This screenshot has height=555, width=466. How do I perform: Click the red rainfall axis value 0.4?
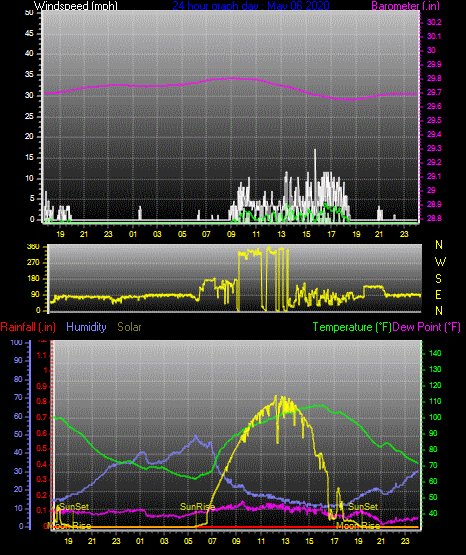[x=41, y=464]
